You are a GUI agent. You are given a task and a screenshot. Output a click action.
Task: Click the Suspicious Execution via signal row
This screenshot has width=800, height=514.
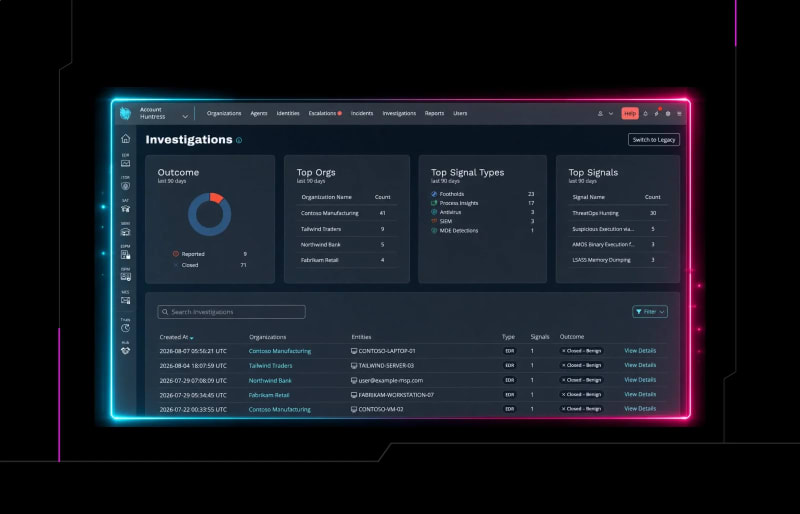pos(618,229)
